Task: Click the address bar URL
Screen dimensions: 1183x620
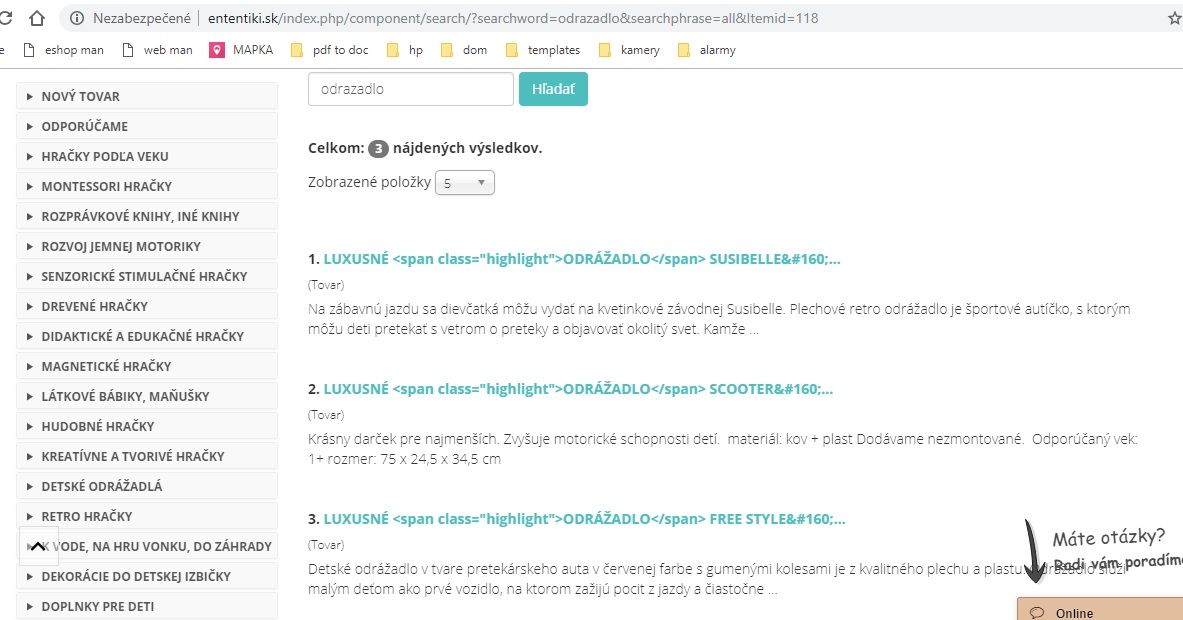Action: click(x=513, y=18)
